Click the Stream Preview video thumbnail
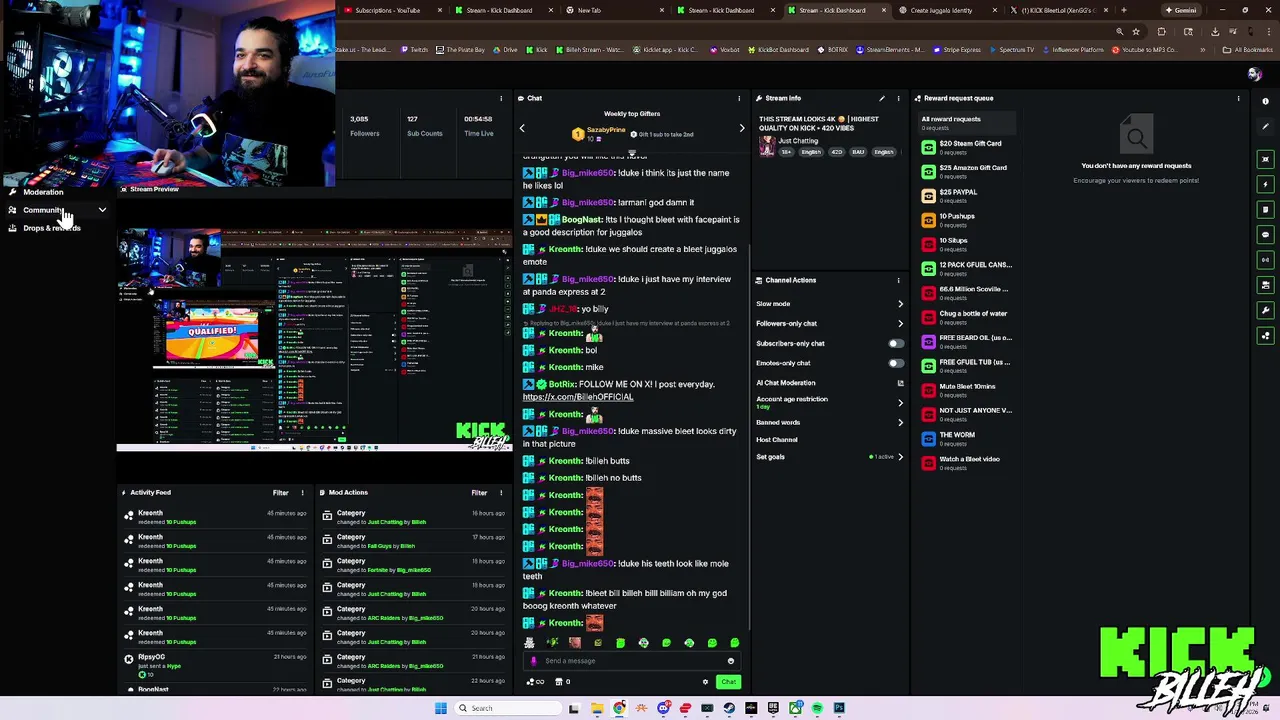 point(314,340)
